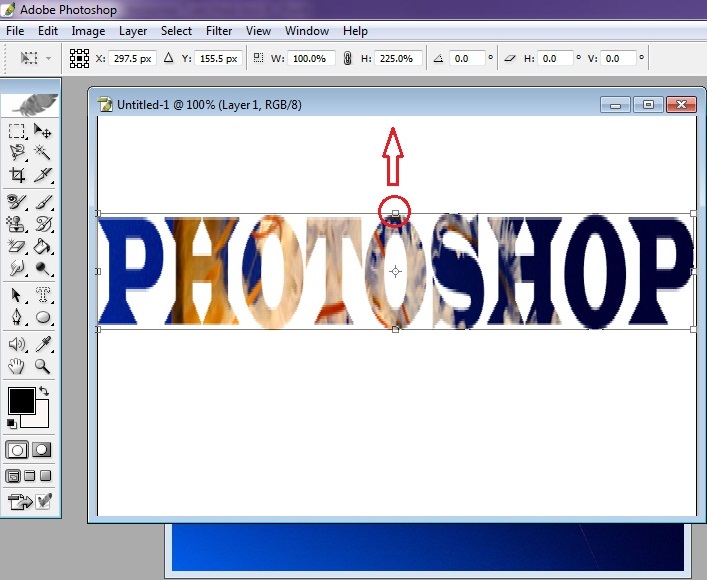Click the vertical skew V field
Viewport: 707px width, 580px height.
point(618,59)
